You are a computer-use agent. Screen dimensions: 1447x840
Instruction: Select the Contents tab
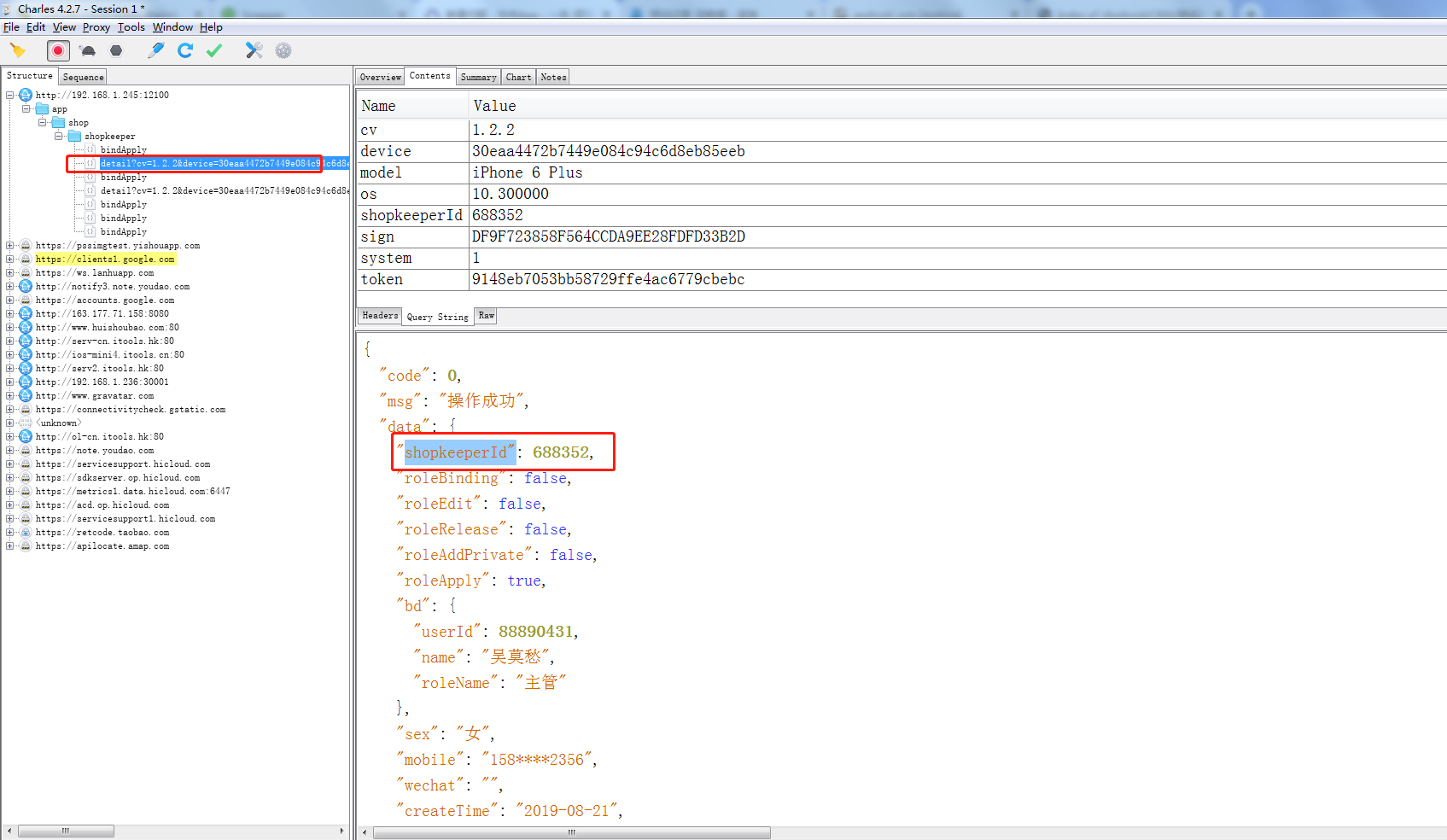(x=429, y=76)
